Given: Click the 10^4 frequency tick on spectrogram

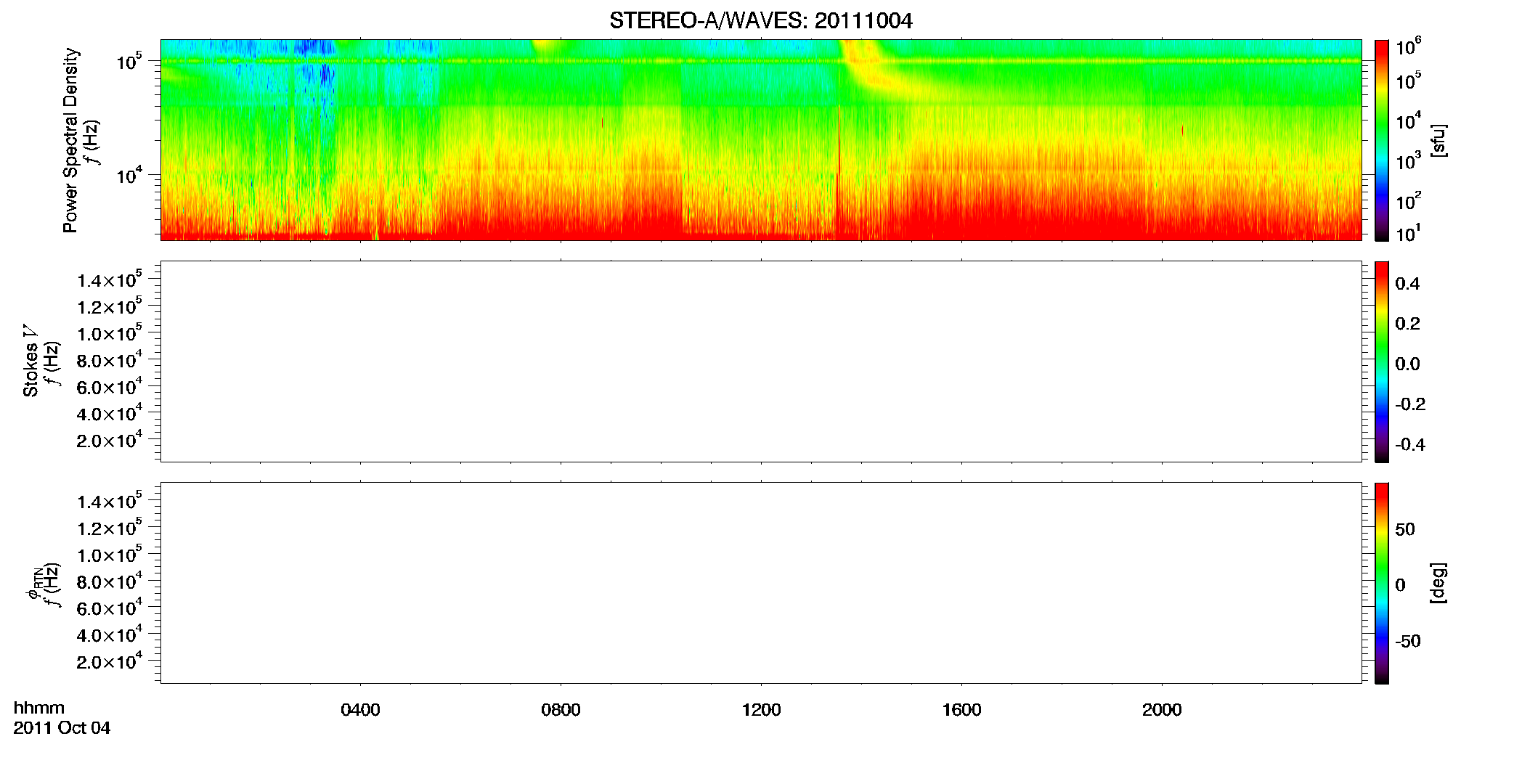Looking at the screenshot, I should (x=129, y=174).
